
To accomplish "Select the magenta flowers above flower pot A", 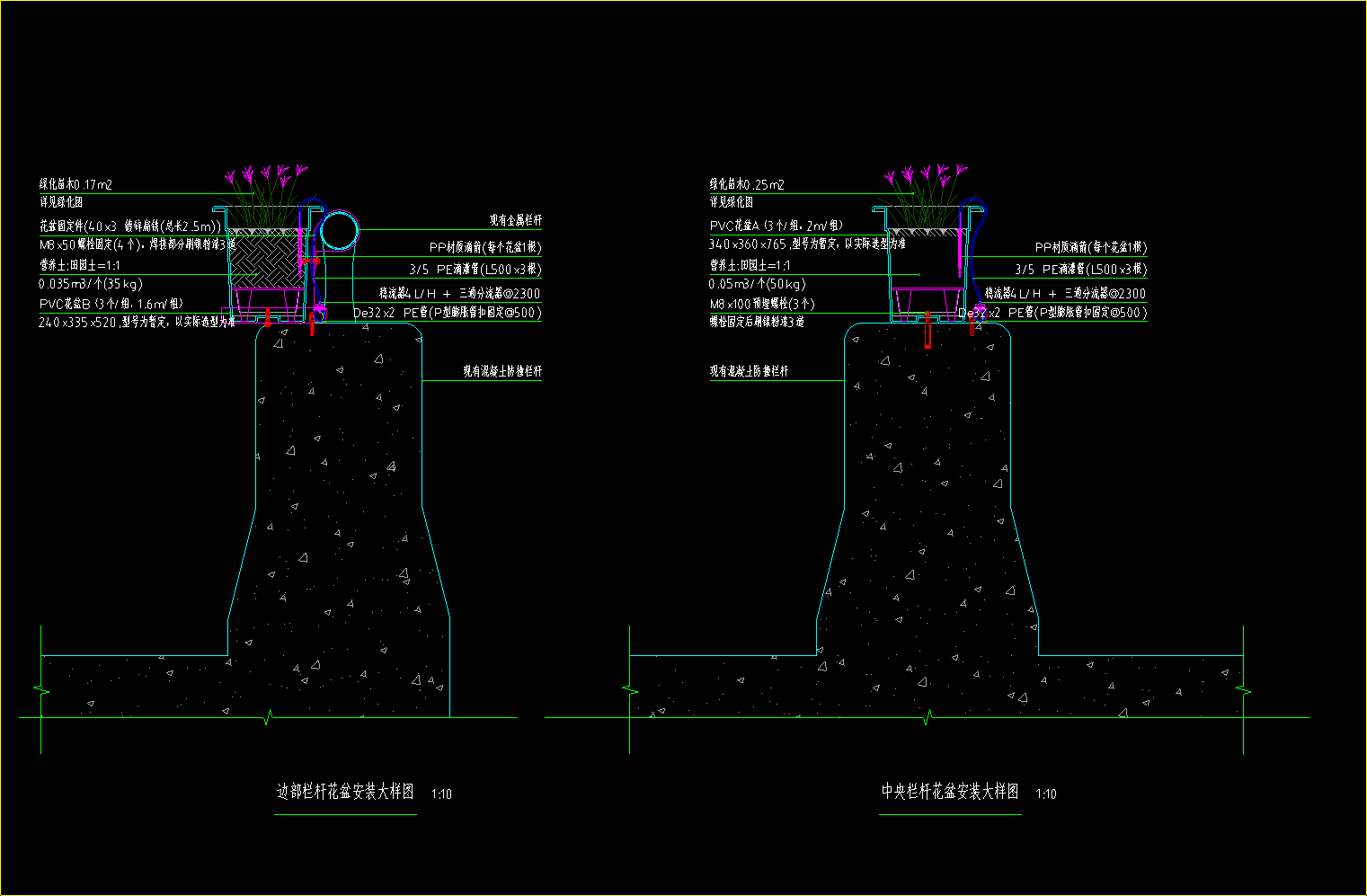I will tap(926, 173).
